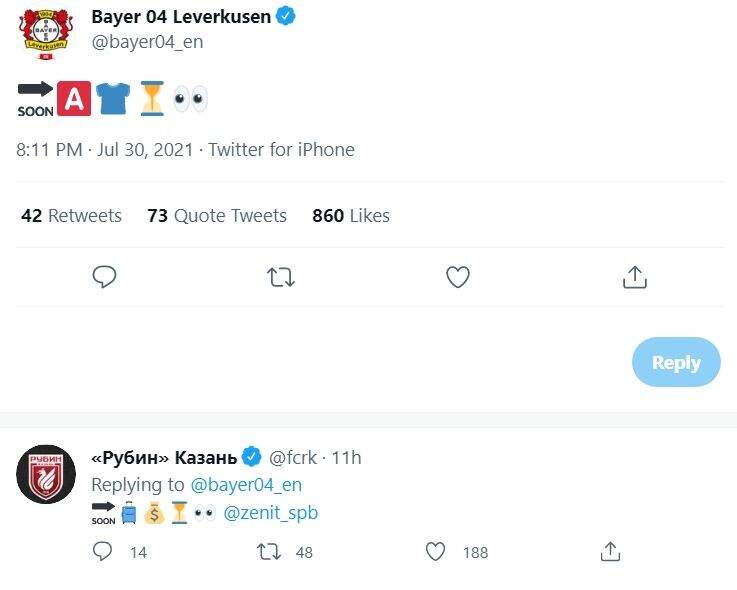Screen dimensions: 737x590
Task: Open the @zenit_spb mention link
Action: (271, 512)
